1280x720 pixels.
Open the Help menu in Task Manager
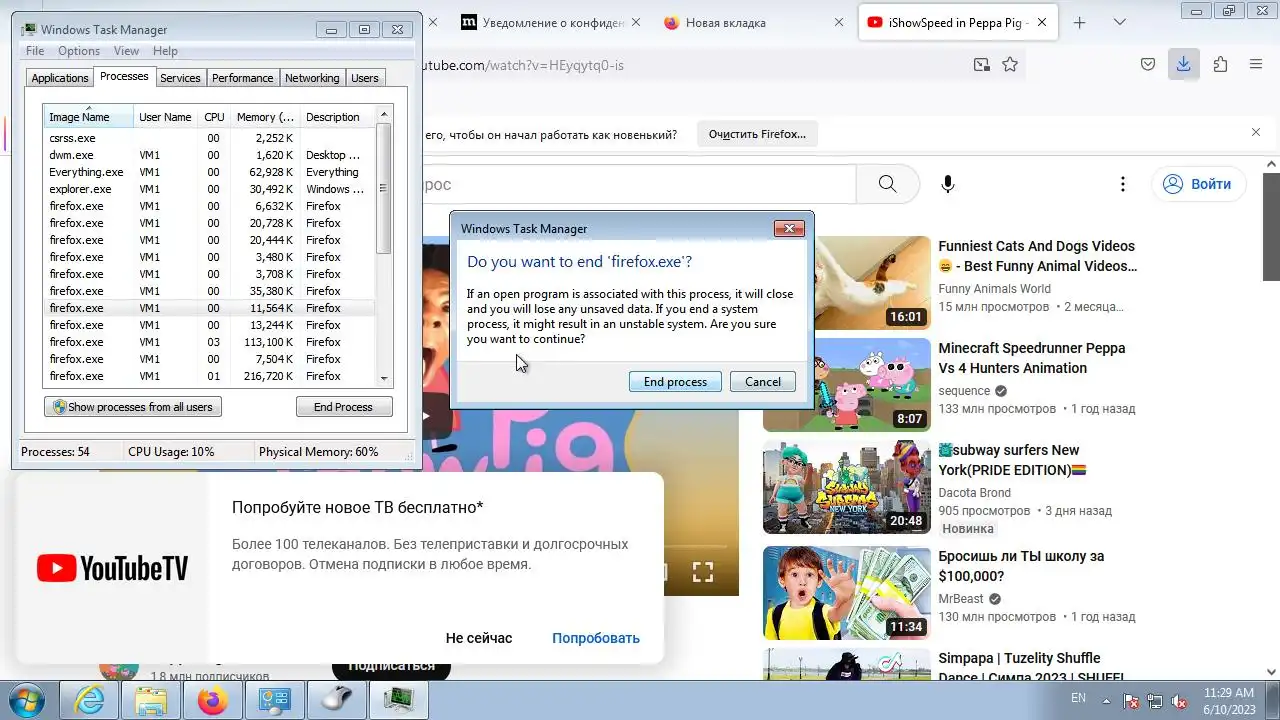[x=165, y=51]
